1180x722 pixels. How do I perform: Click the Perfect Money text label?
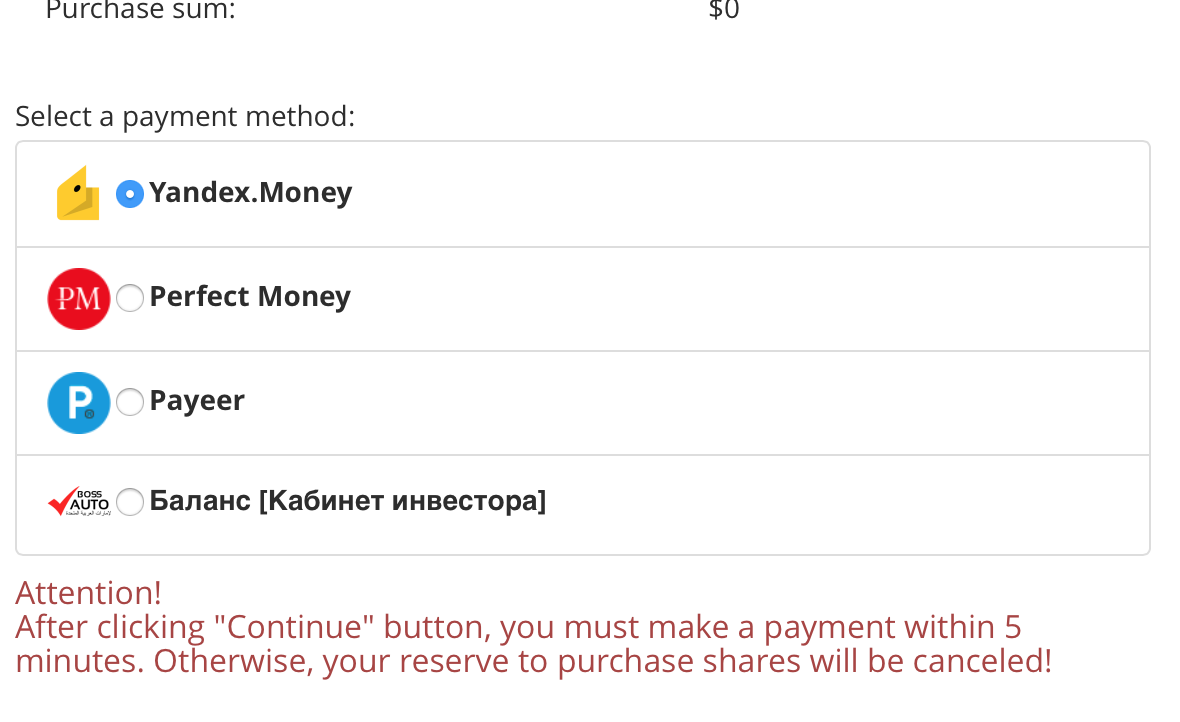pos(250,297)
